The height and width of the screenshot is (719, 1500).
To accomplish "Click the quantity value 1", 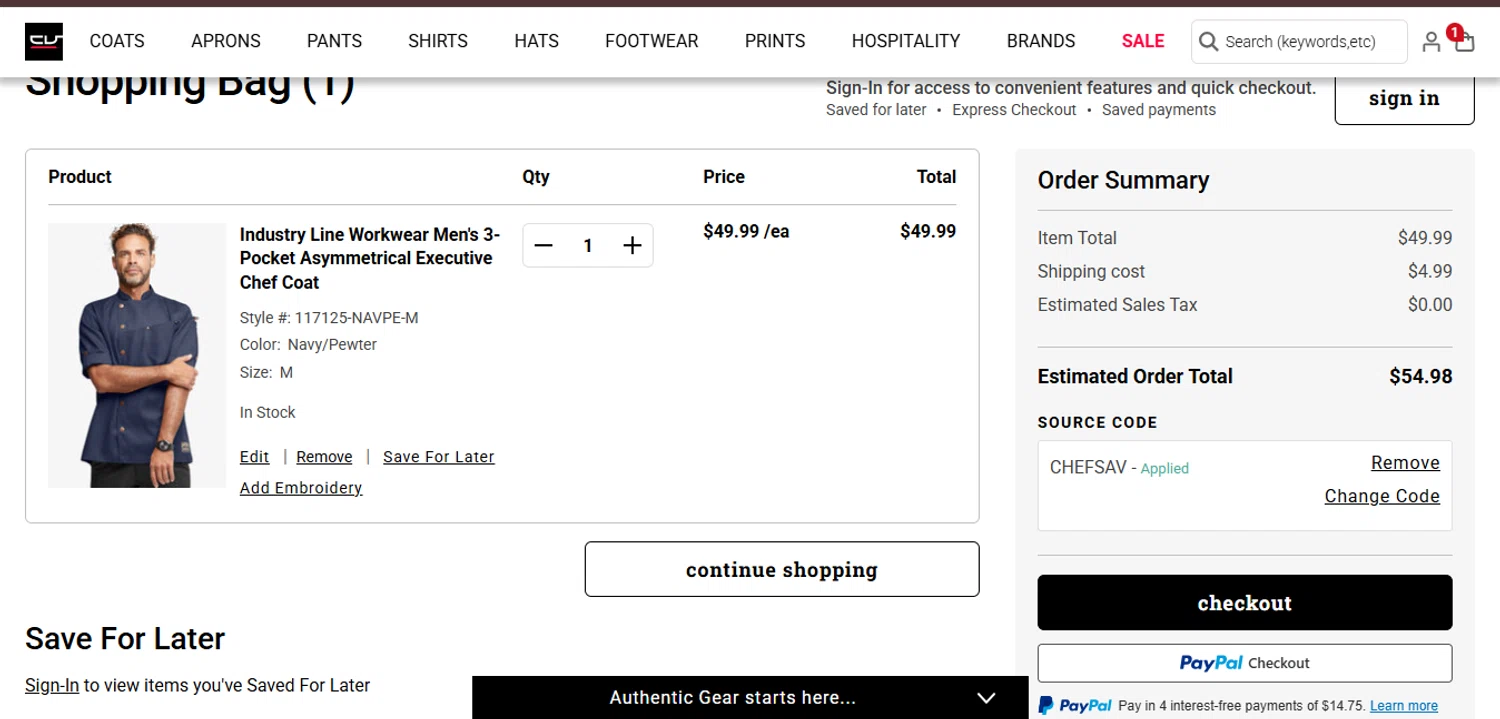I will [x=588, y=246].
